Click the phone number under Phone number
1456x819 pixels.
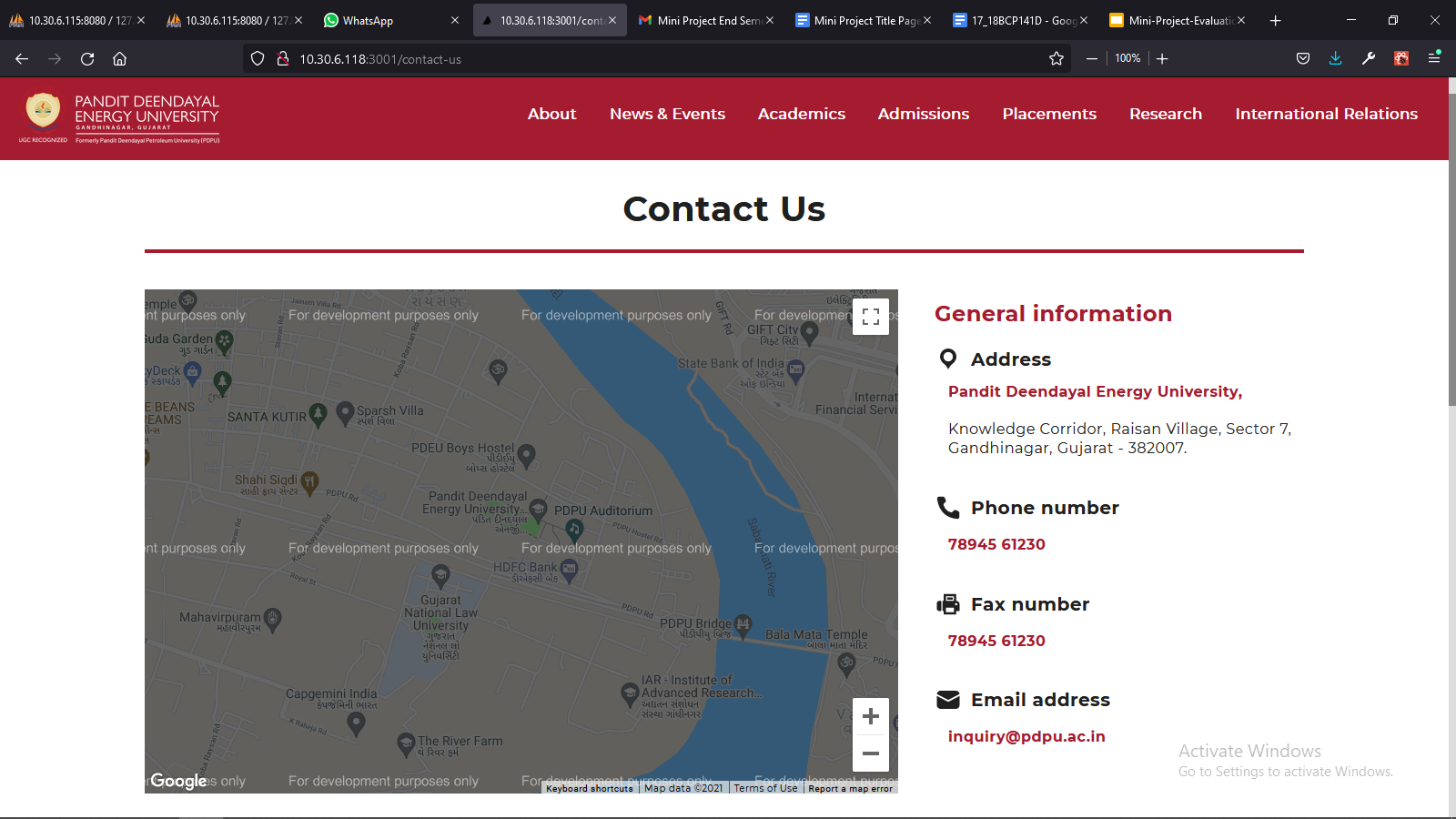click(996, 544)
